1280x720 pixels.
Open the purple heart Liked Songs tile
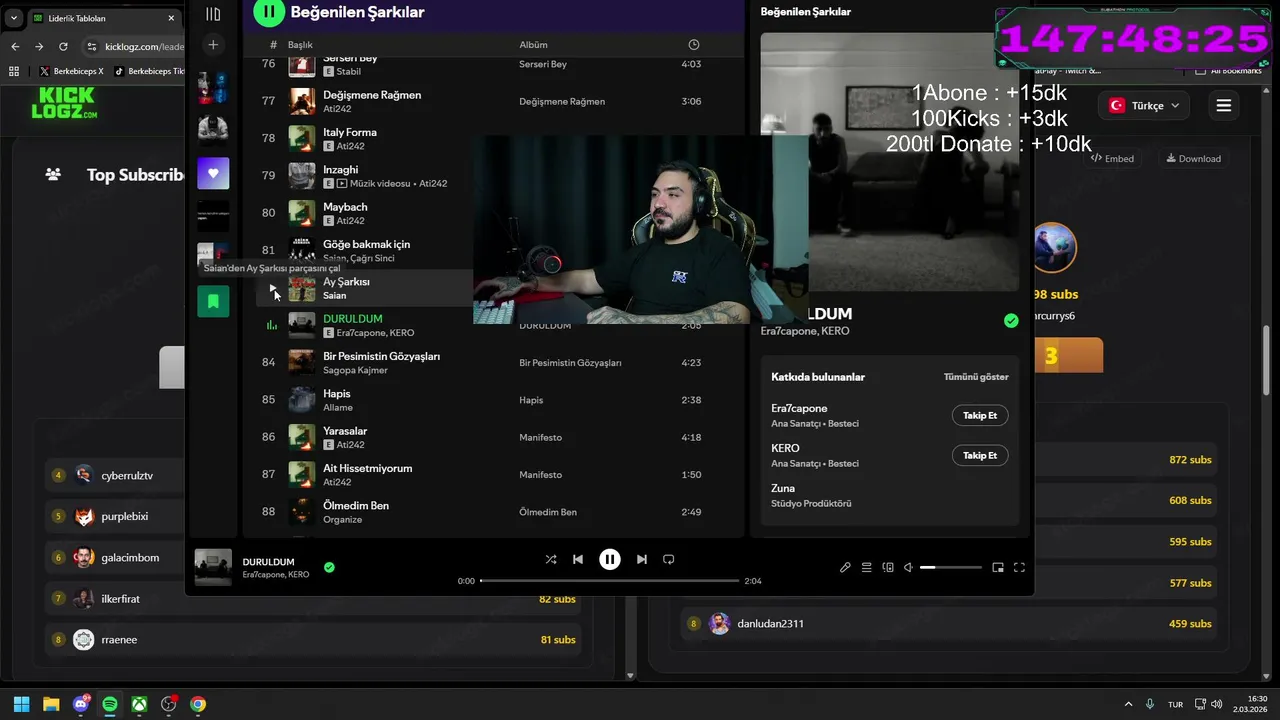[213, 173]
